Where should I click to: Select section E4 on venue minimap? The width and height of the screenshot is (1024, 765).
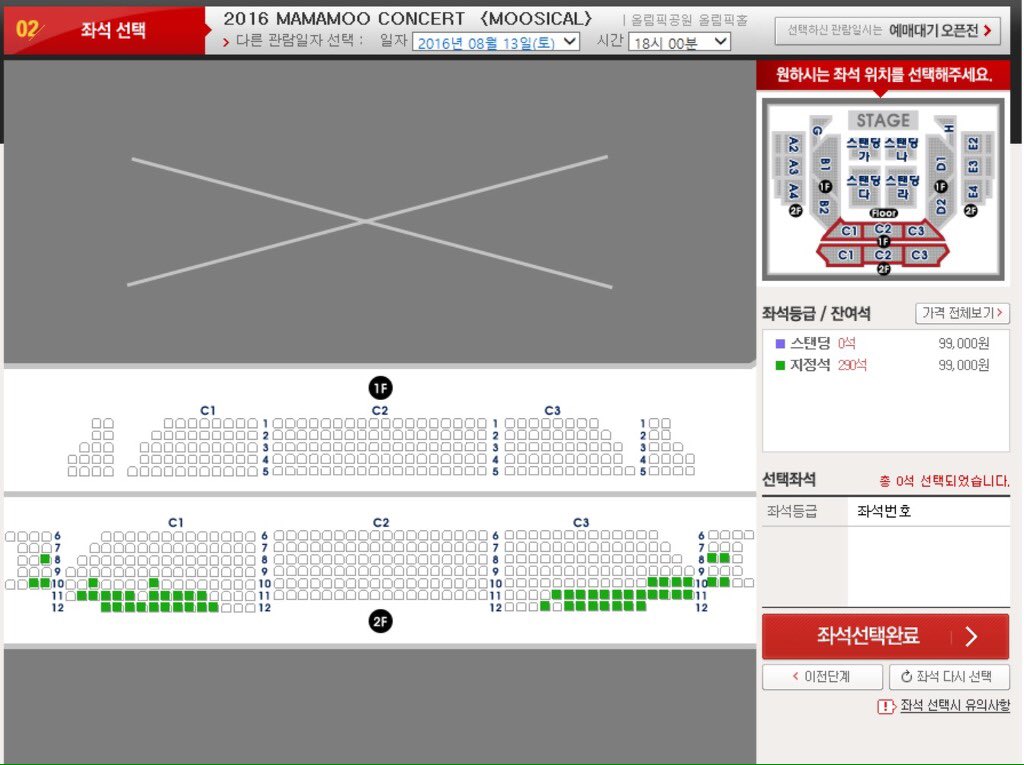pos(973,191)
